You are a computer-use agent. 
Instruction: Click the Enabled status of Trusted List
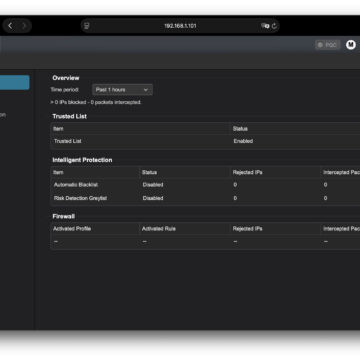tap(243, 141)
